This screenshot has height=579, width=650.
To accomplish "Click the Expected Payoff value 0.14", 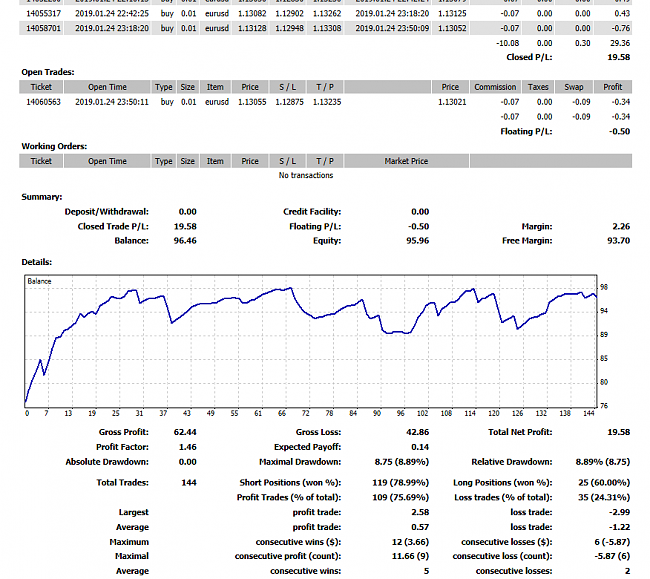I will [420, 447].
